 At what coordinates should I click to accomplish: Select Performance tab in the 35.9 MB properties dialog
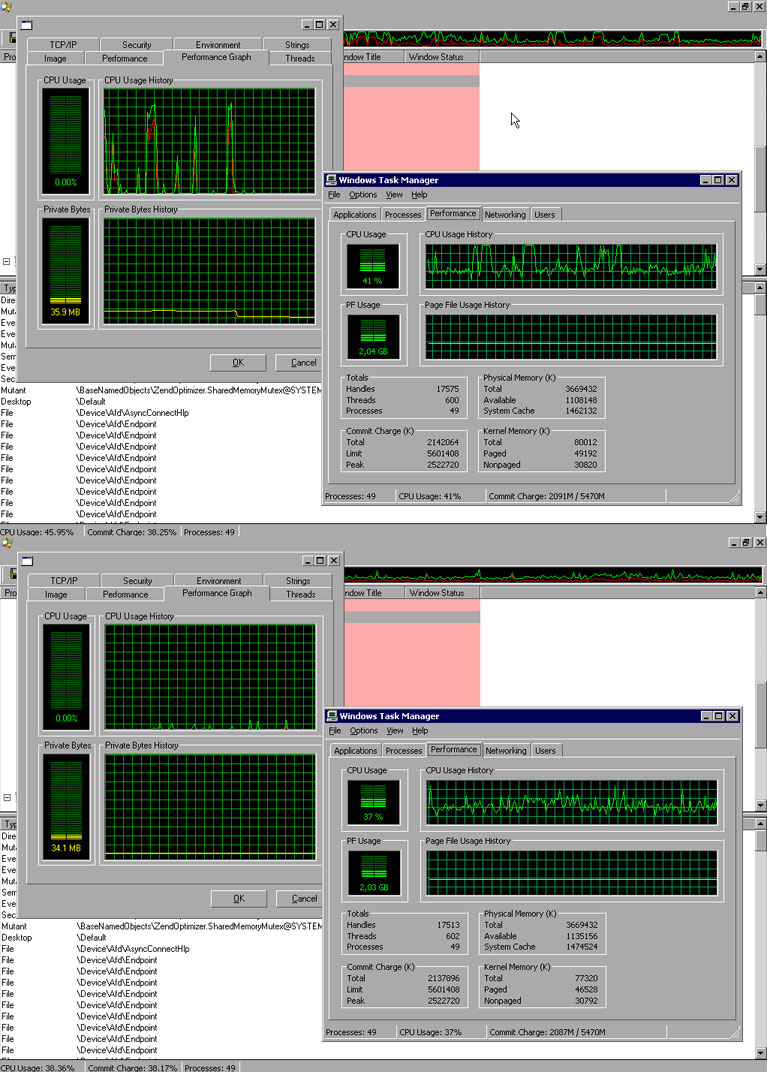point(124,59)
